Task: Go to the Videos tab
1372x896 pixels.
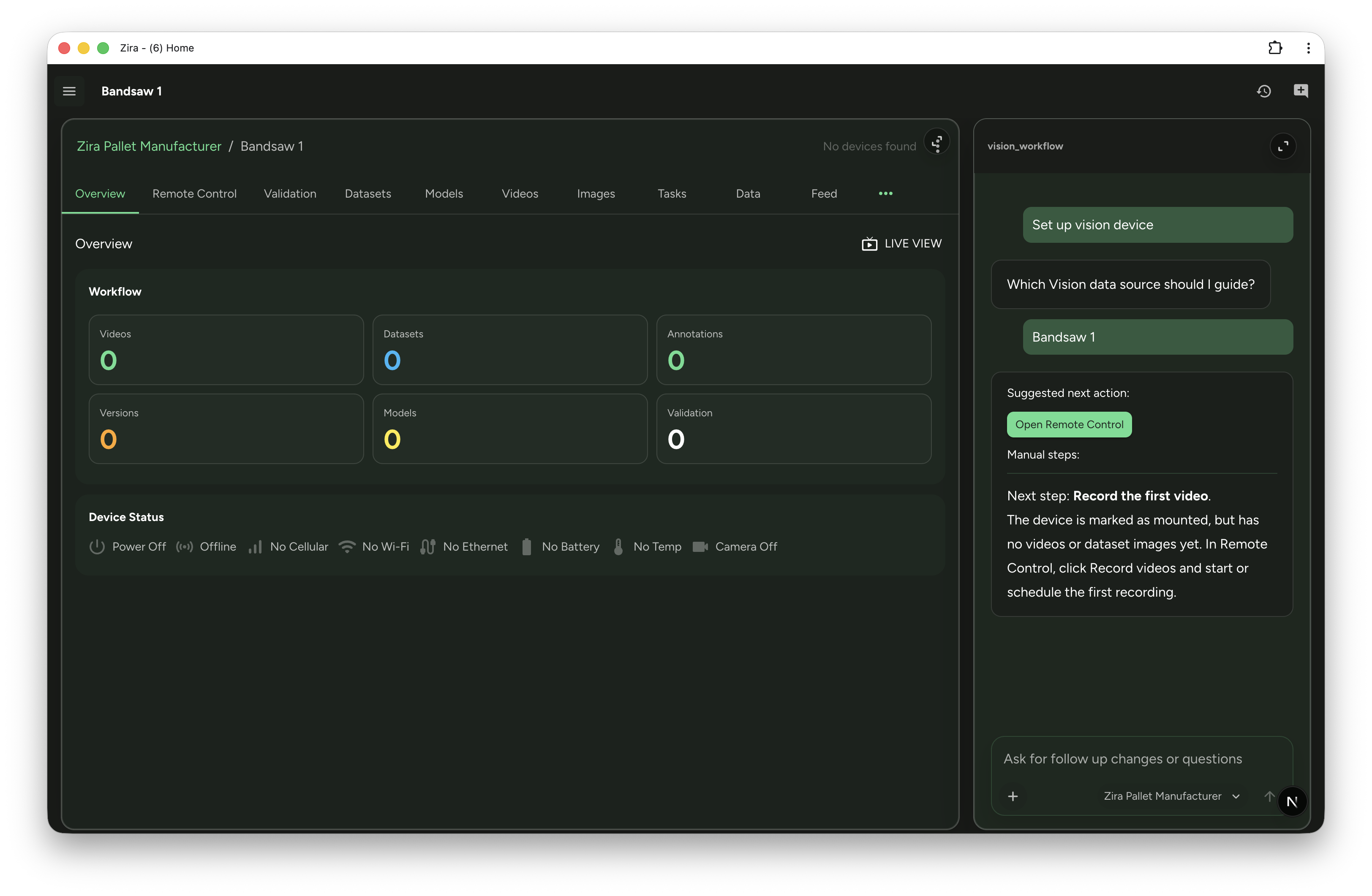Action: pos(520,194)
